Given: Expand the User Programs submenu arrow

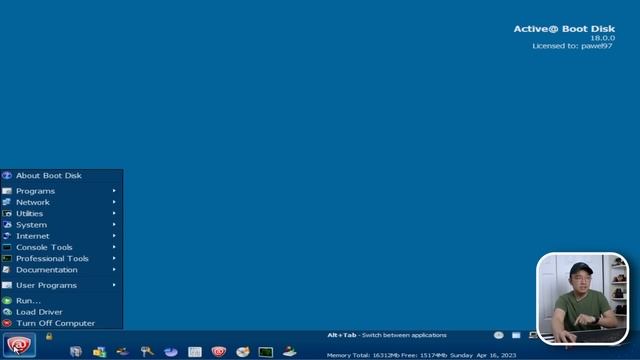Looking at the screenshot, I should click(114, 285).
